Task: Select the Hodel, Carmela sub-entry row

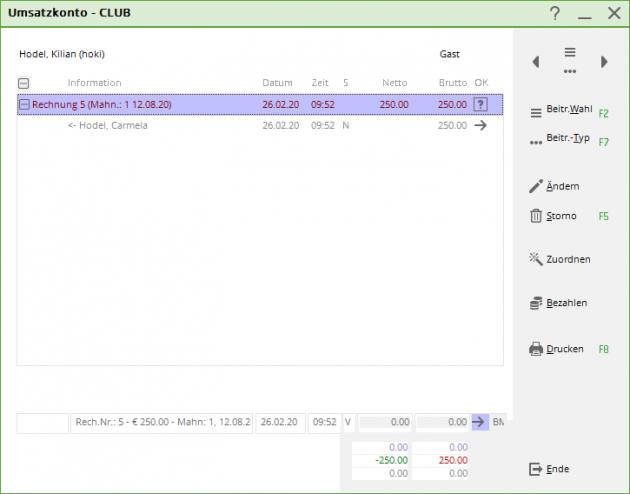Action: (260, 125)
